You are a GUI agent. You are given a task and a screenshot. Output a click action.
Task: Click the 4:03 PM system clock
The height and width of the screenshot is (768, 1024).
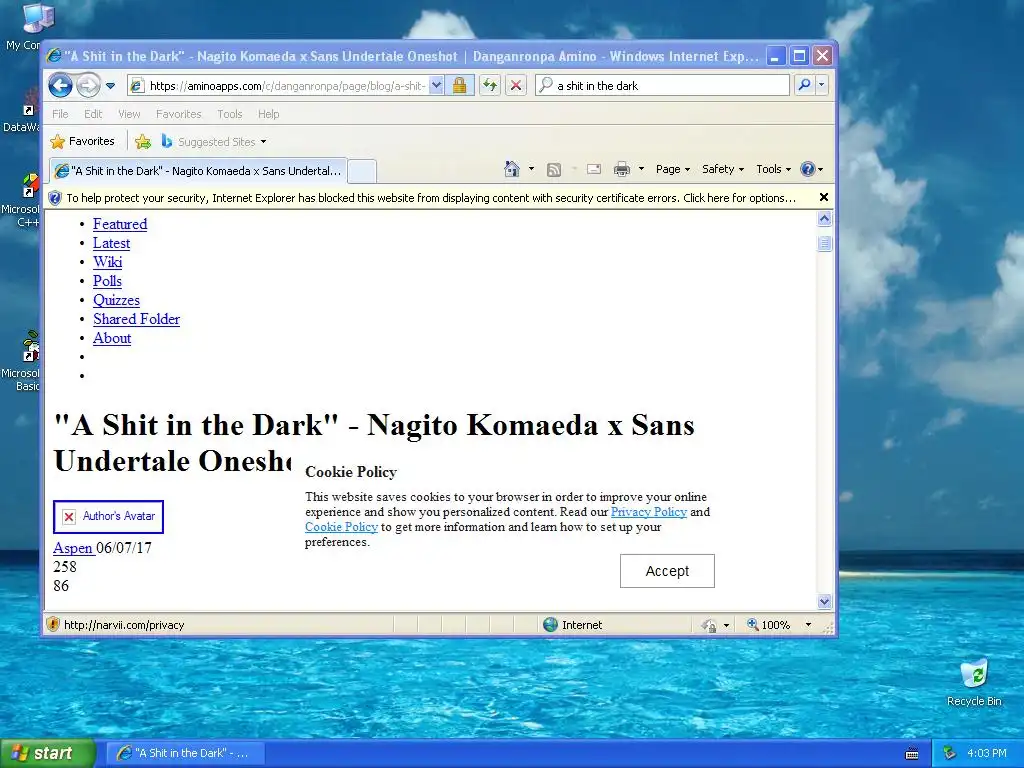987,753
